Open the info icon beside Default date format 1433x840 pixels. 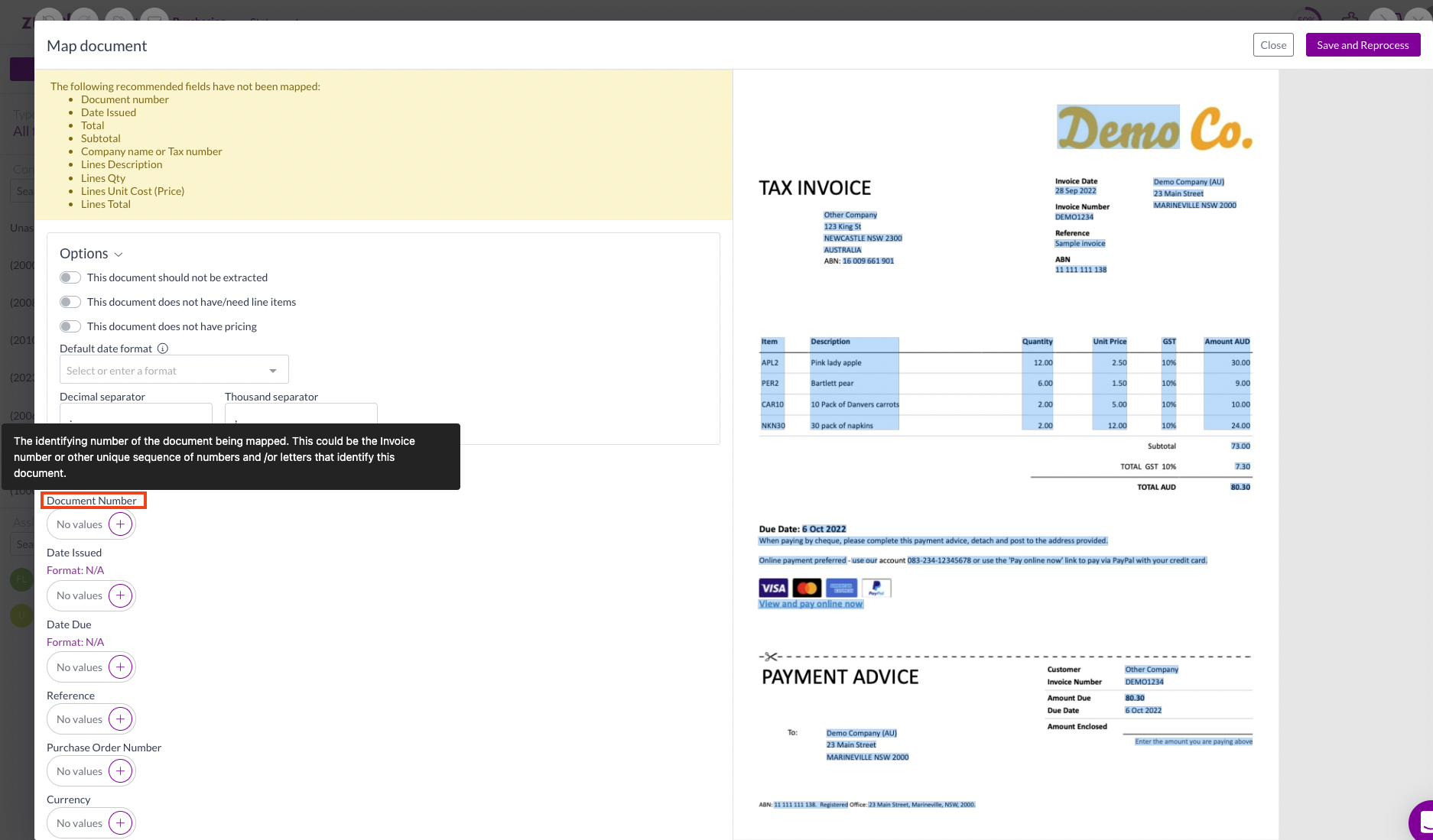click(162, 349)
